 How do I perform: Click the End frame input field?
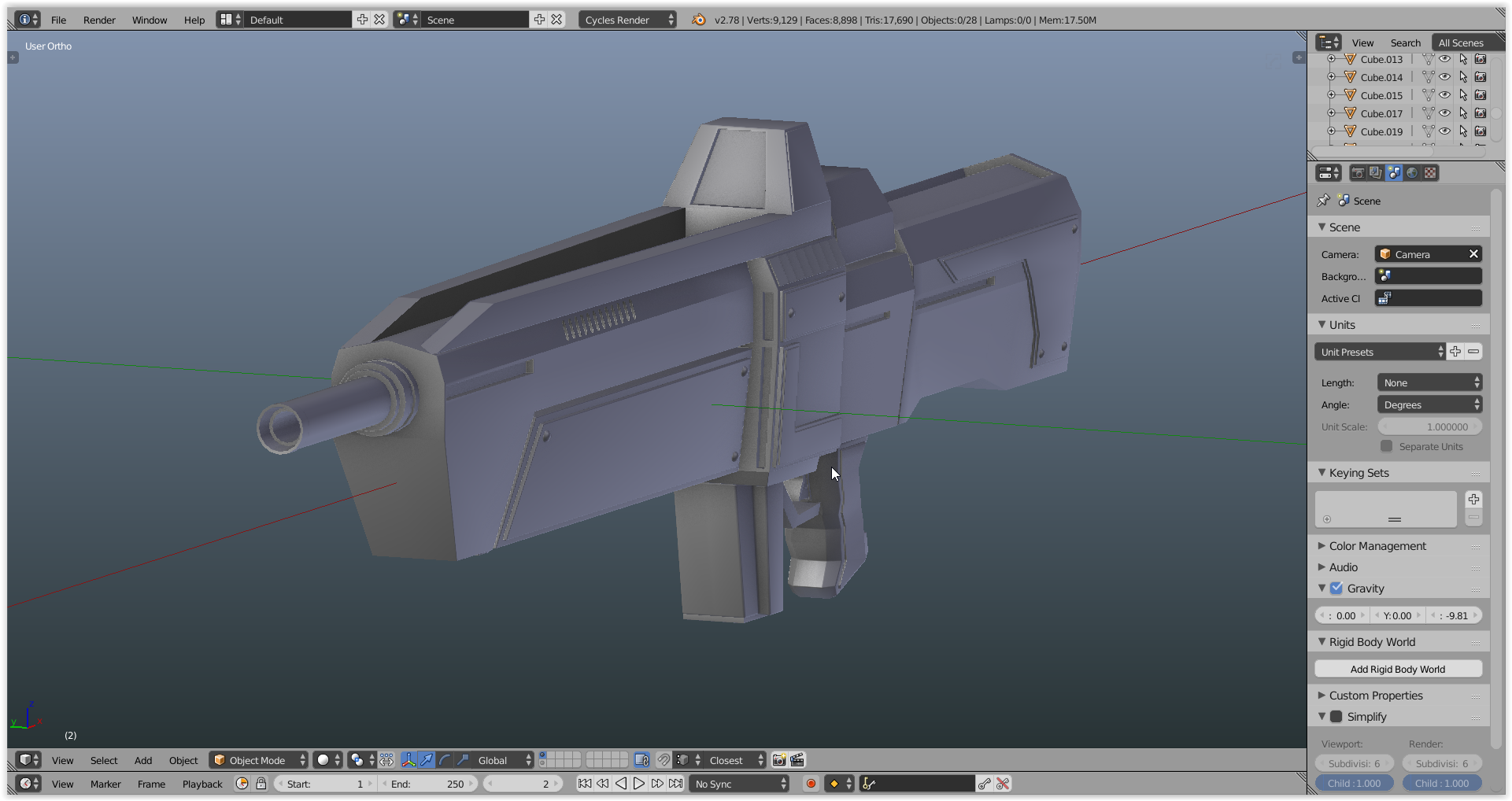[x=429, y=784]
